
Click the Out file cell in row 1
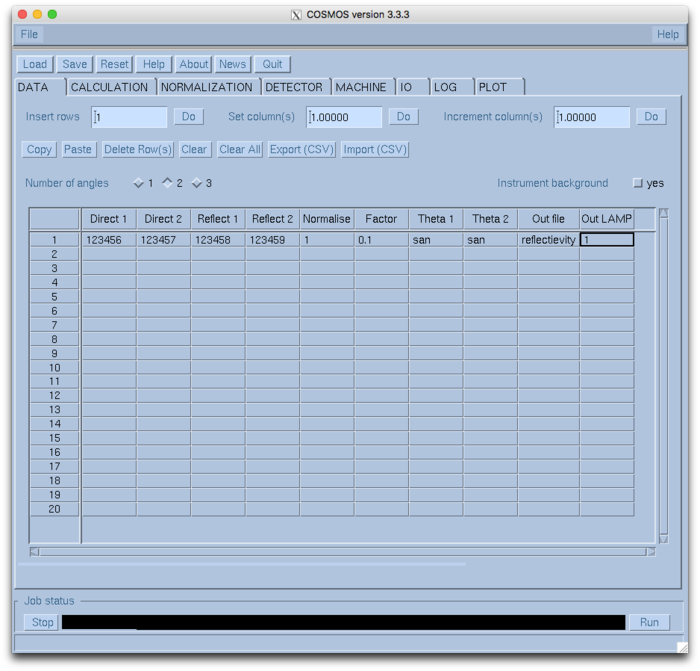(x=548, y=240)
